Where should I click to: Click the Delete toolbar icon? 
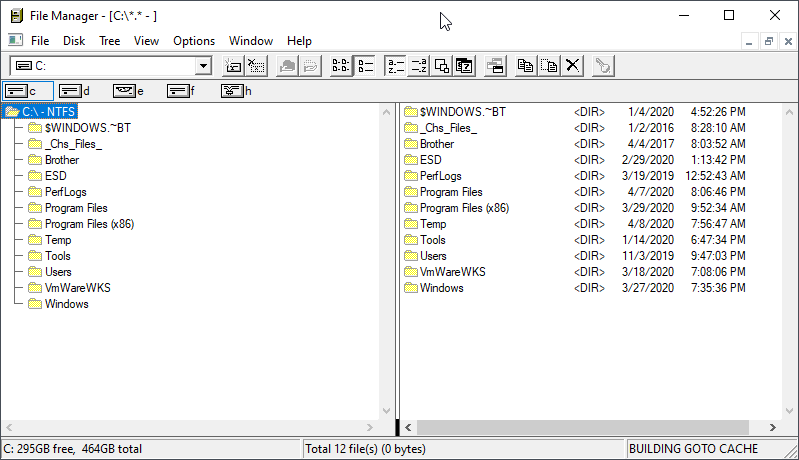coord(572,66)
